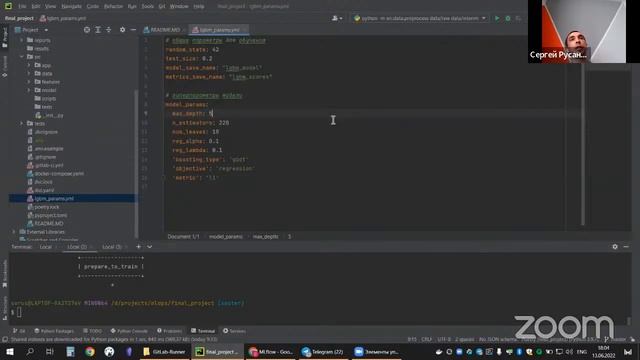Open the Windows Start menu
Image resolution: width=640 pixels, height=360 pixels.
click(x=10, y=352)
